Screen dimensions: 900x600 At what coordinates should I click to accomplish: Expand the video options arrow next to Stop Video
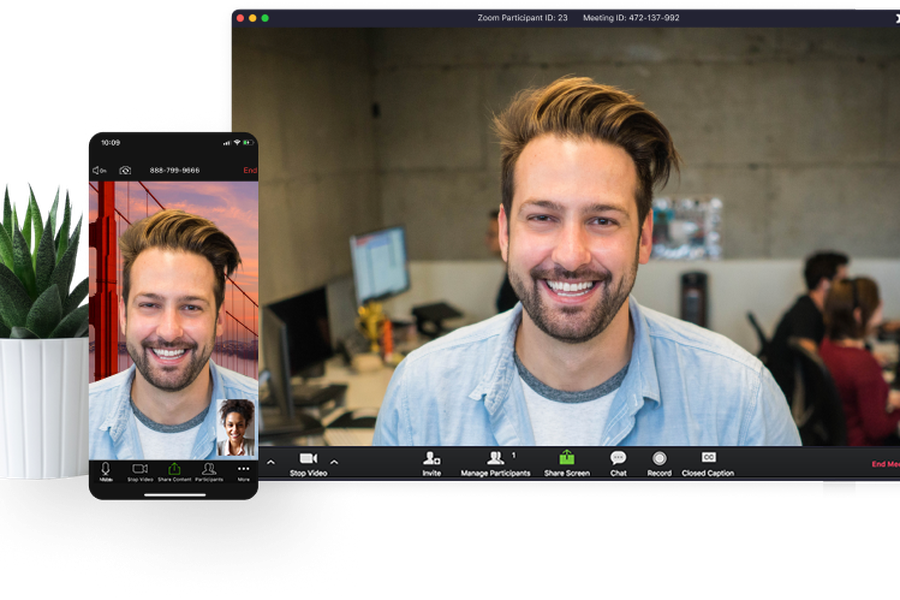coord(334,462)
